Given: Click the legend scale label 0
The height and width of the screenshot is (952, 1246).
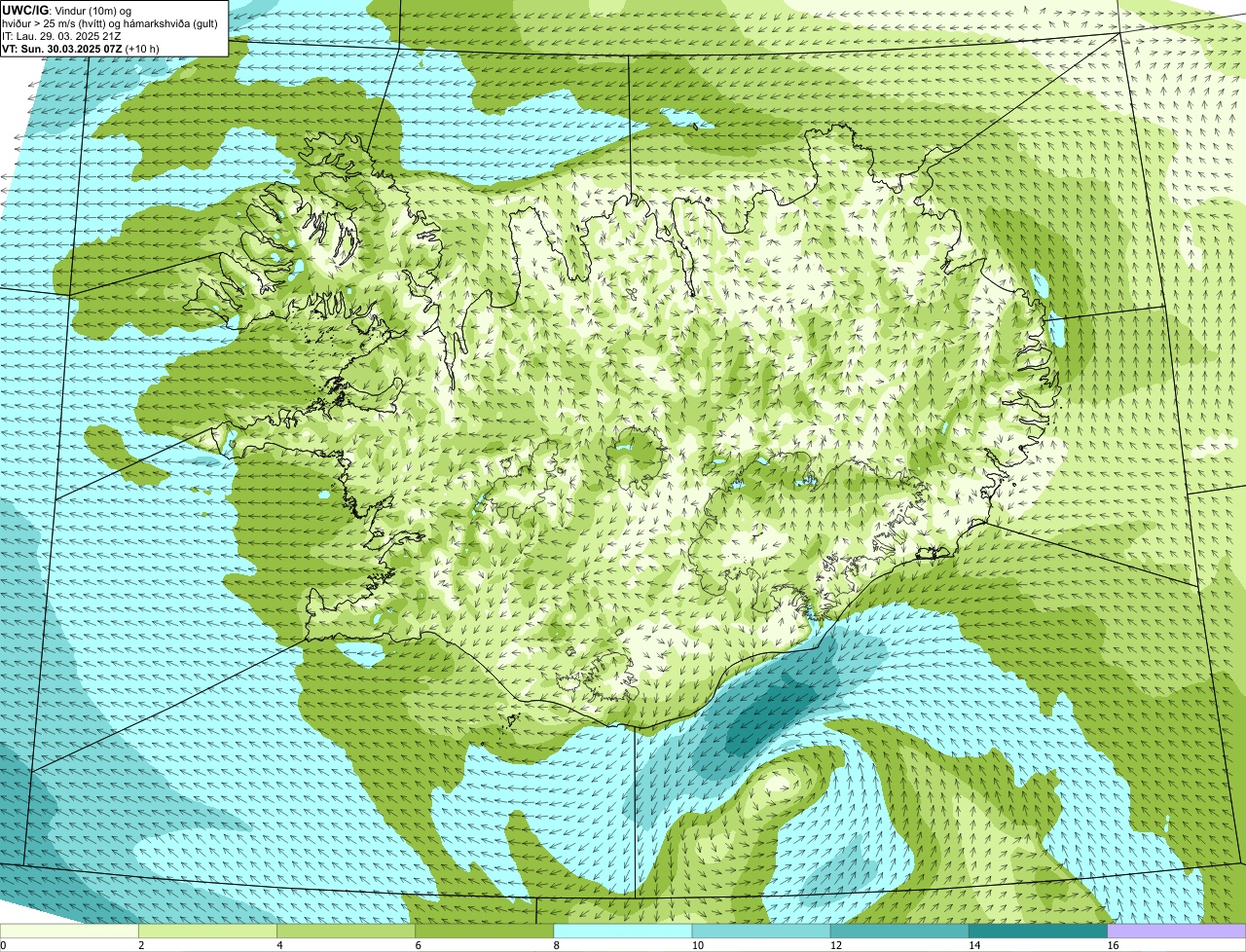Looking at the screenshot, I should [3, 945].
